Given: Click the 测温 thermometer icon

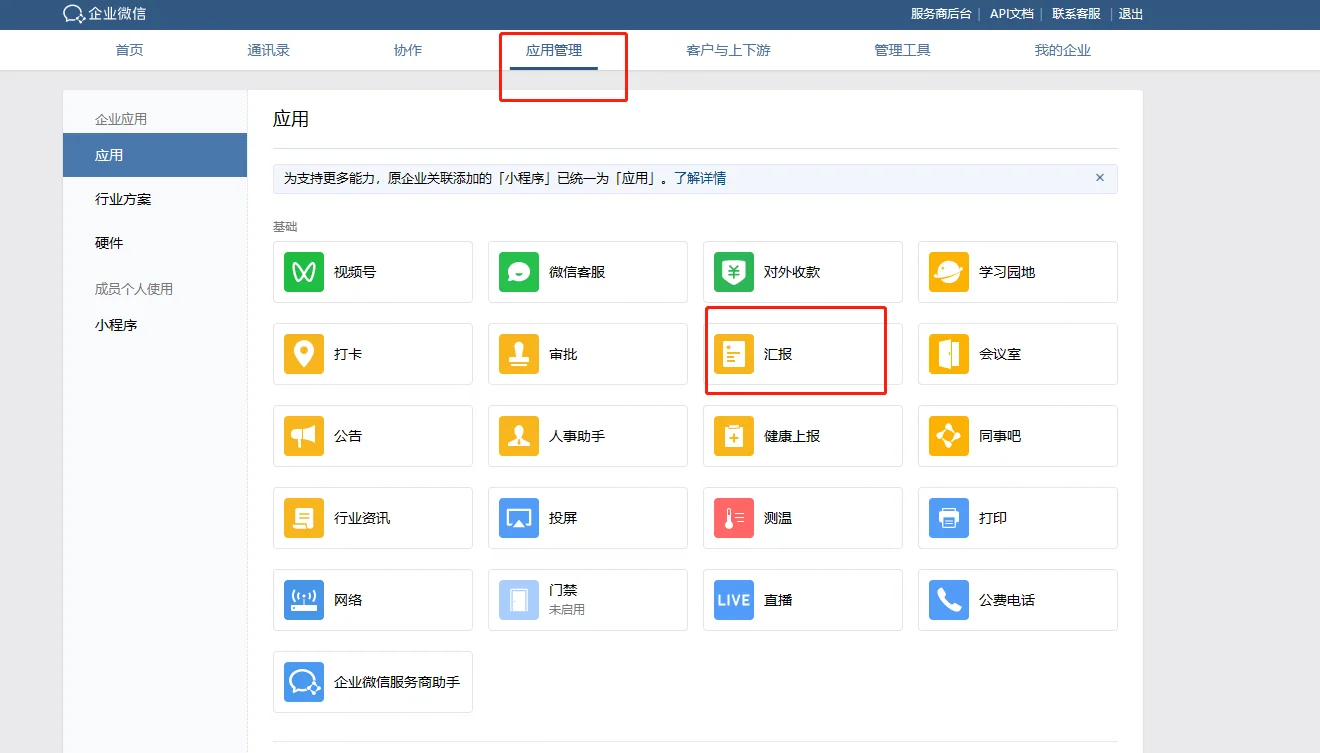Looking at the screenshot, I should pyautogui.click(x=734, y=518).
